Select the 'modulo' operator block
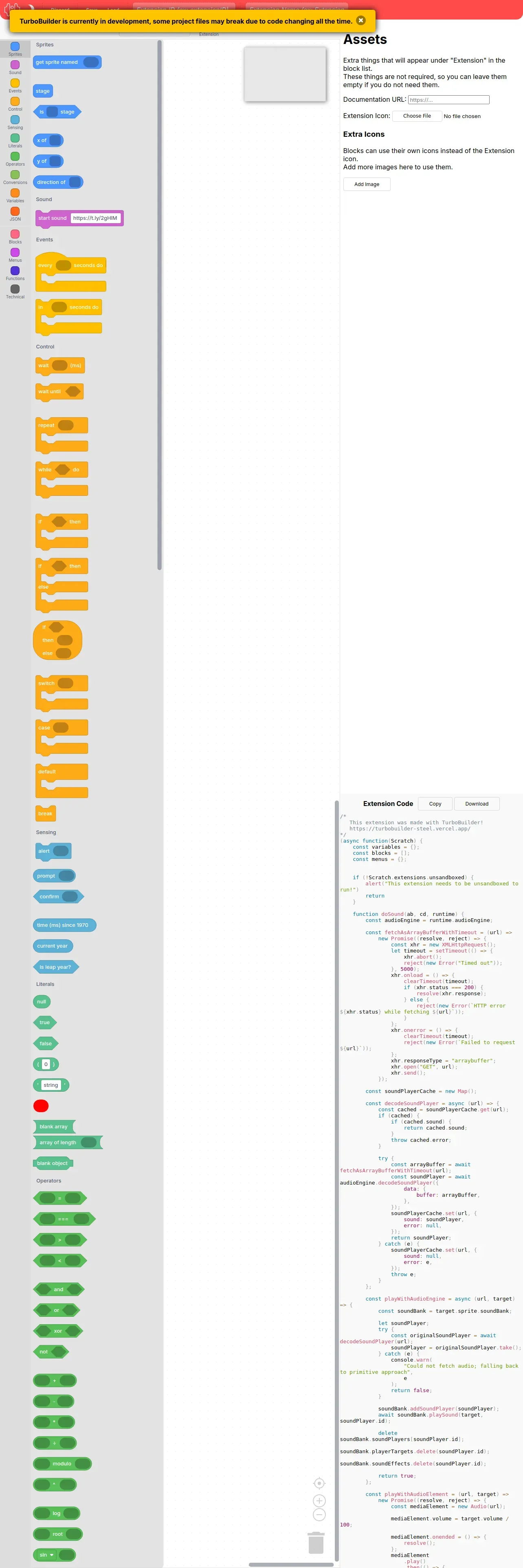The width and height of the screenshot is (523, 1568). click(62, 1463)
